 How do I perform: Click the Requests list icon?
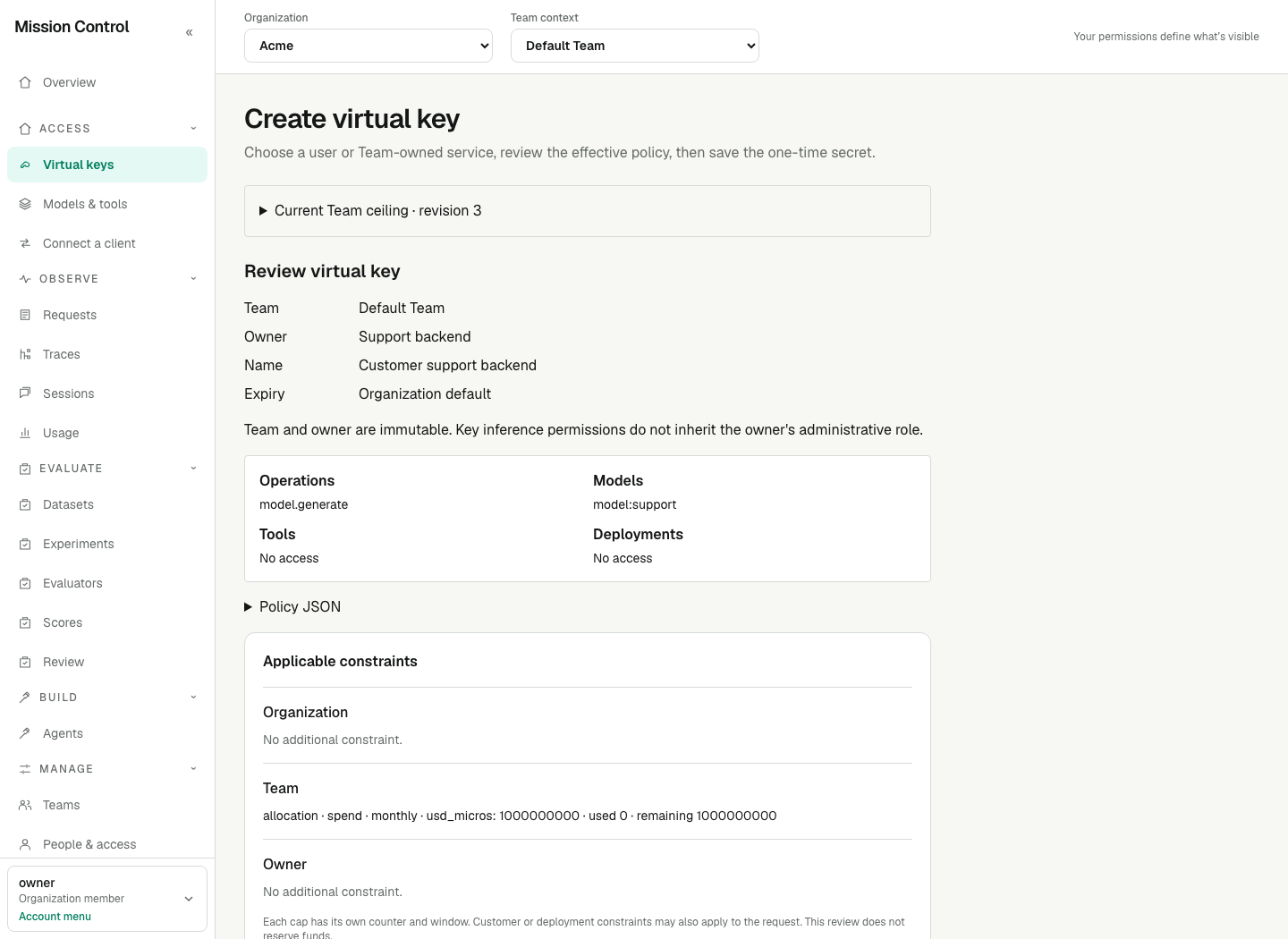pyautogui.click(x=25, y=315)
